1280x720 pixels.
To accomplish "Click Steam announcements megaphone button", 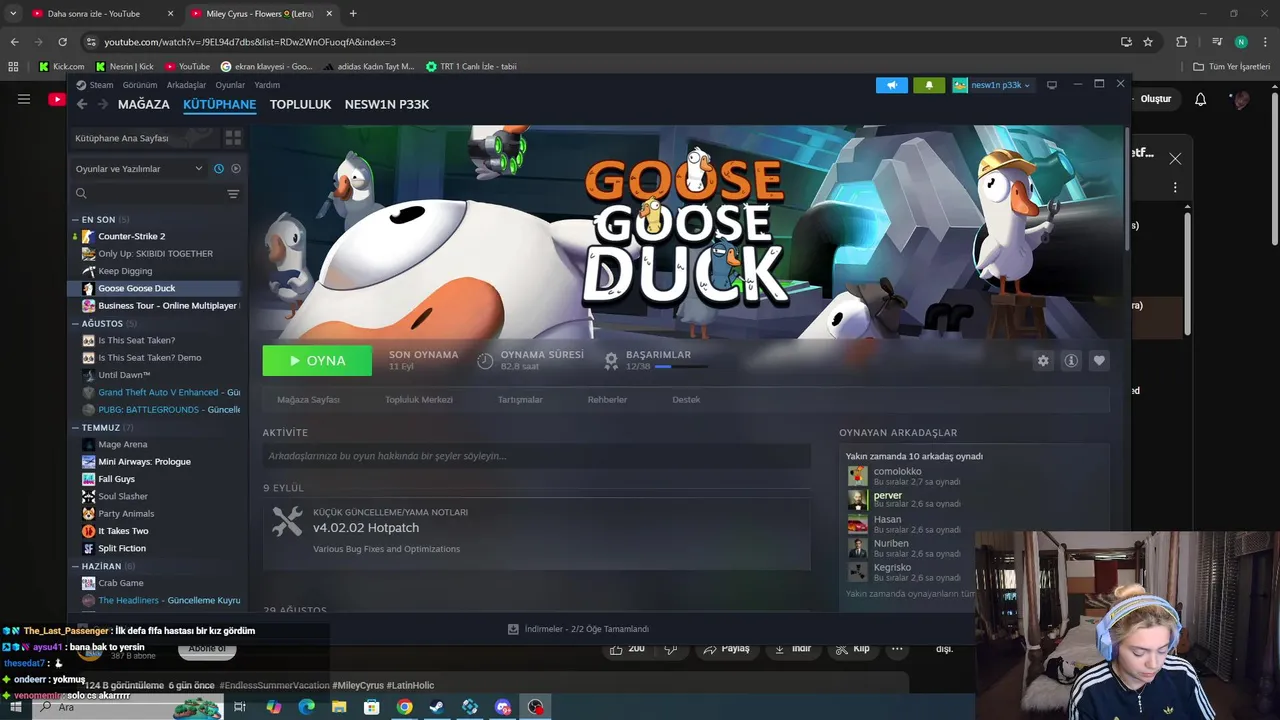I will [892, 85].
